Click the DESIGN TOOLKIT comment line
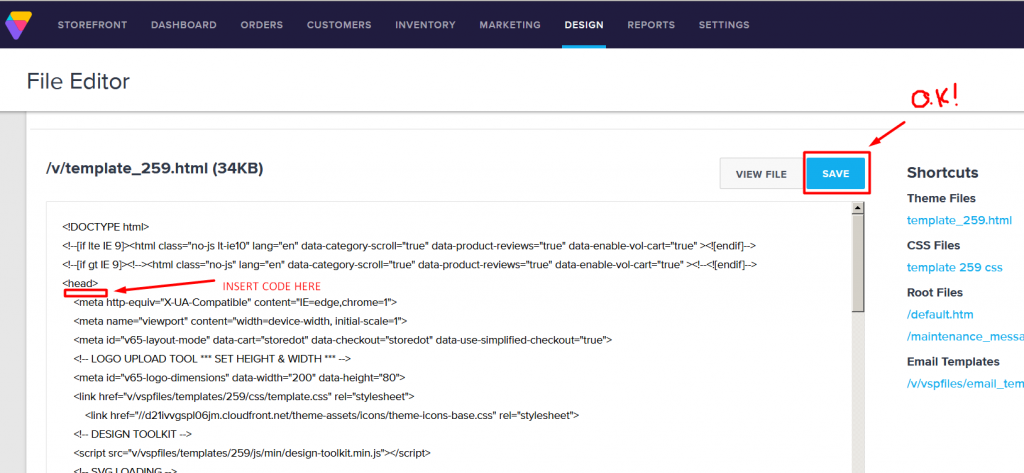 133,434
